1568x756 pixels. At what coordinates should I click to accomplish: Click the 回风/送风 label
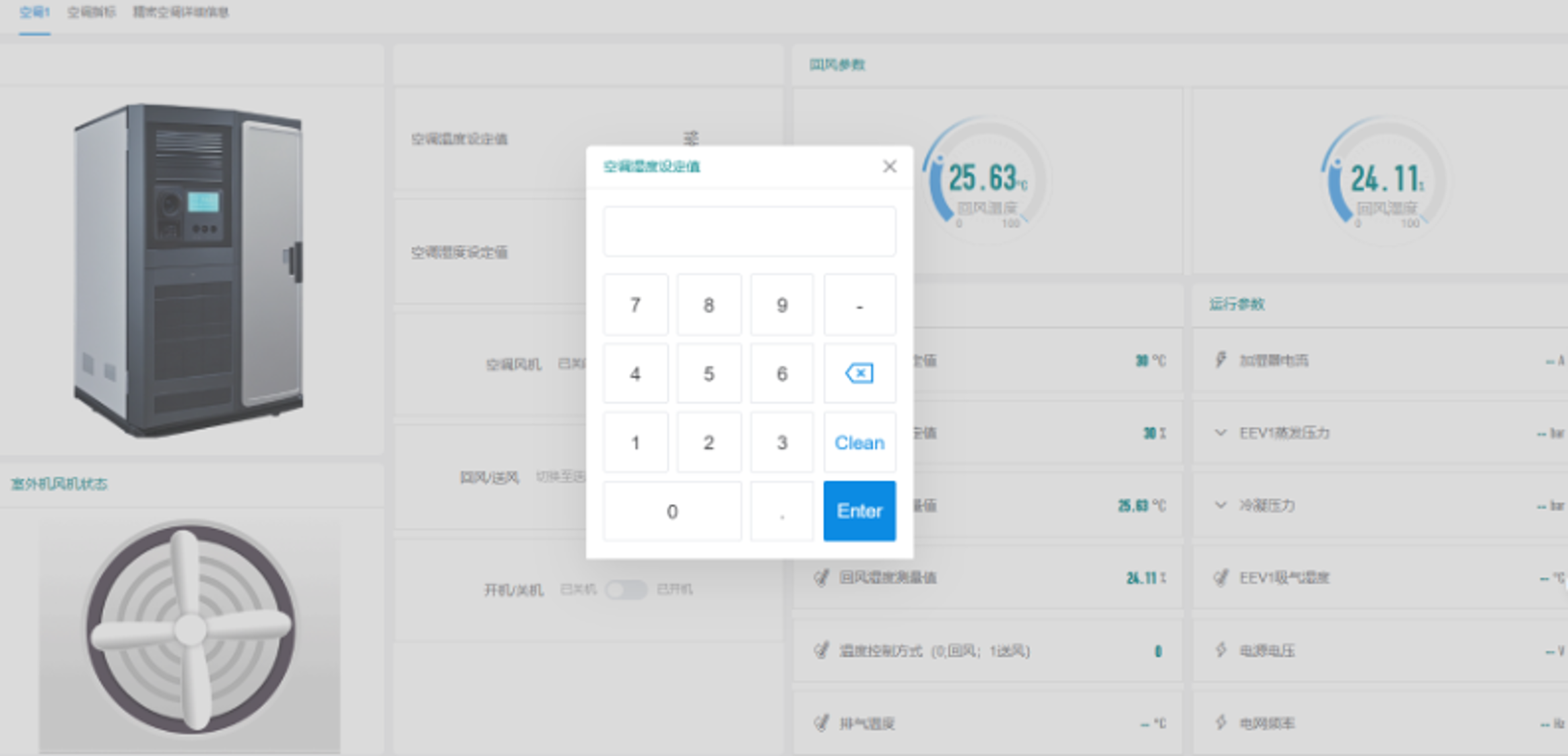(490, 477)
